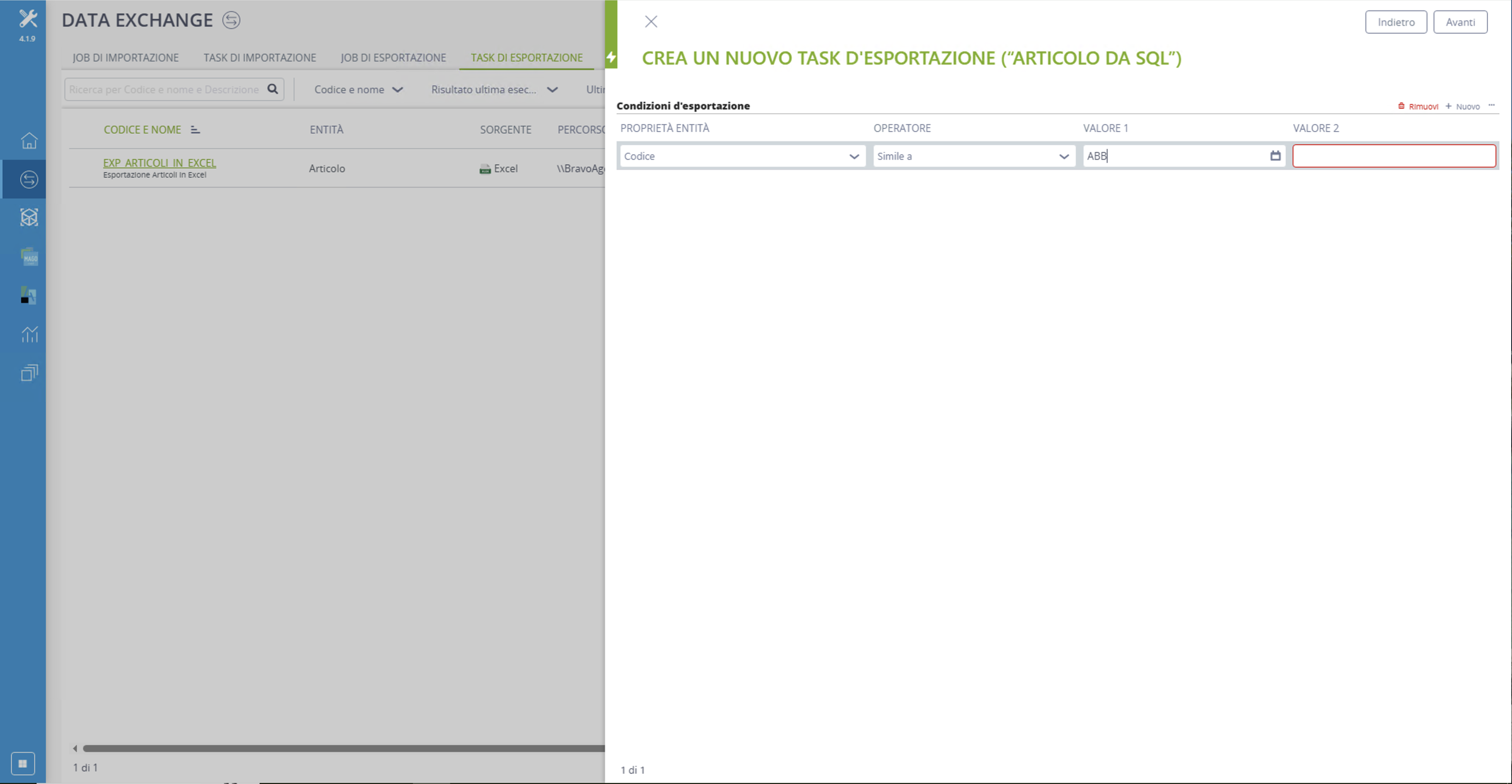
Task: Open the stacked windows sidebar icon
Action: point(29,373)
